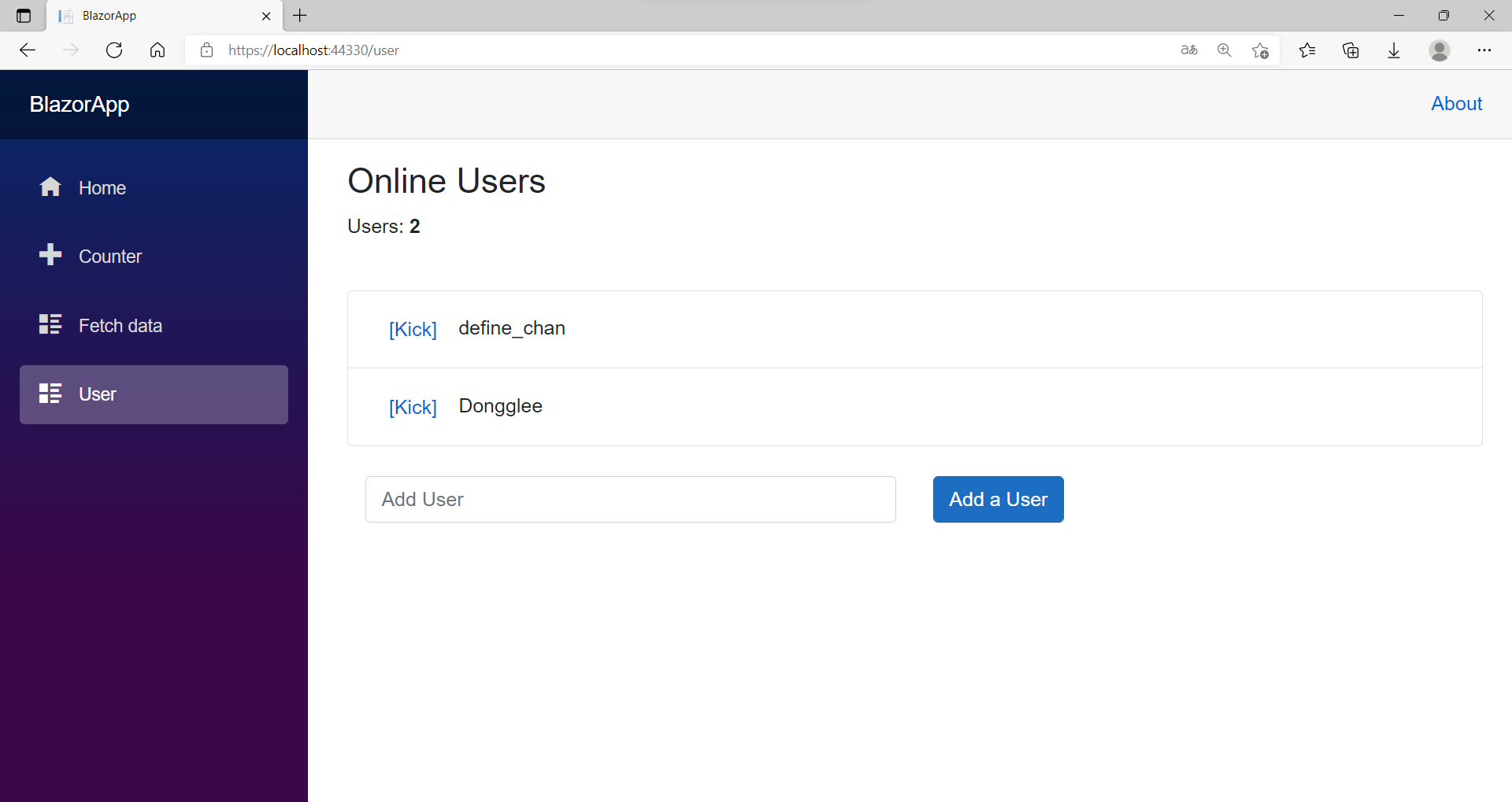Click the tab actions icon top-left

tap(23, 15)
